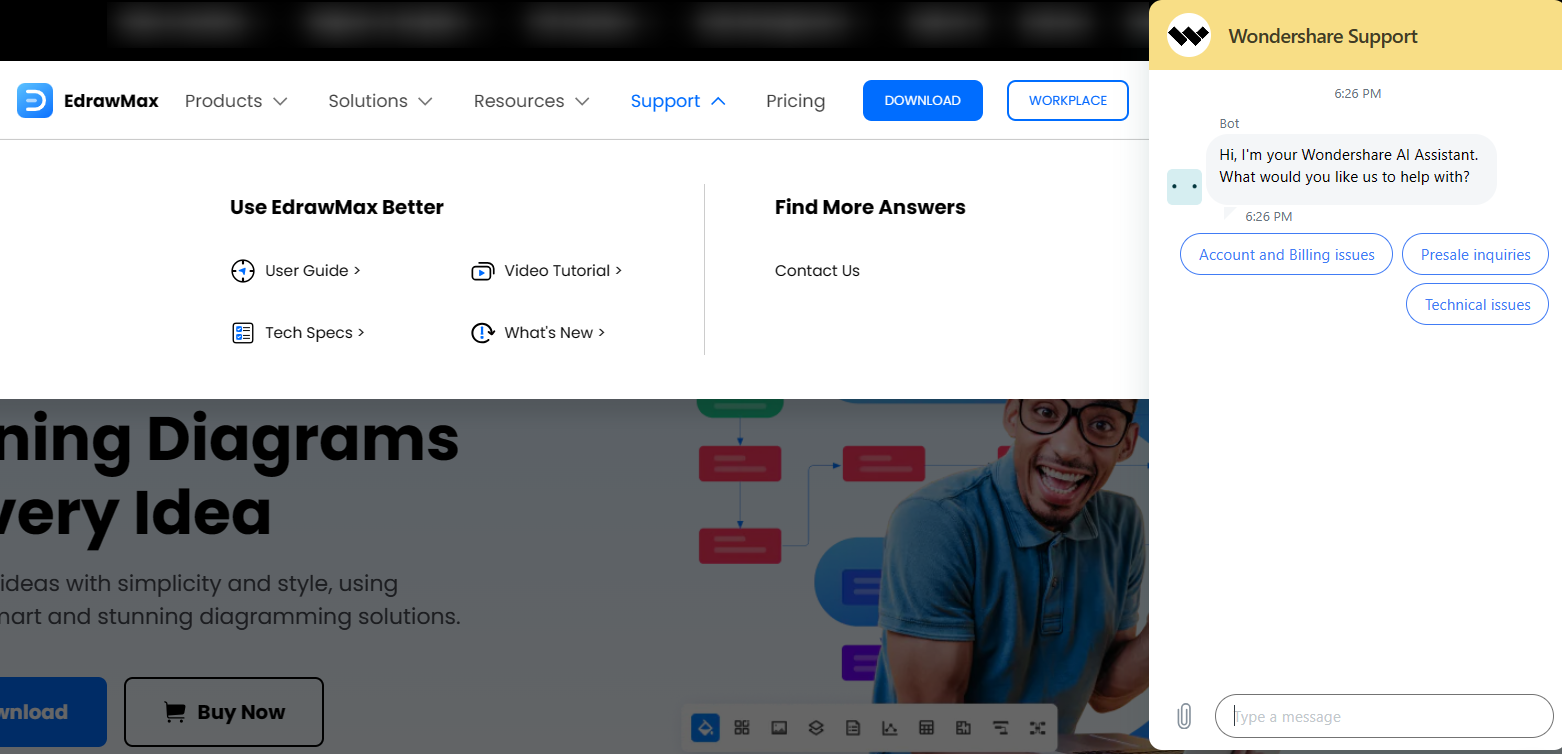This screenshot has height=754, width=1562.
Task: Open the Pricing page
Action: 795,101
